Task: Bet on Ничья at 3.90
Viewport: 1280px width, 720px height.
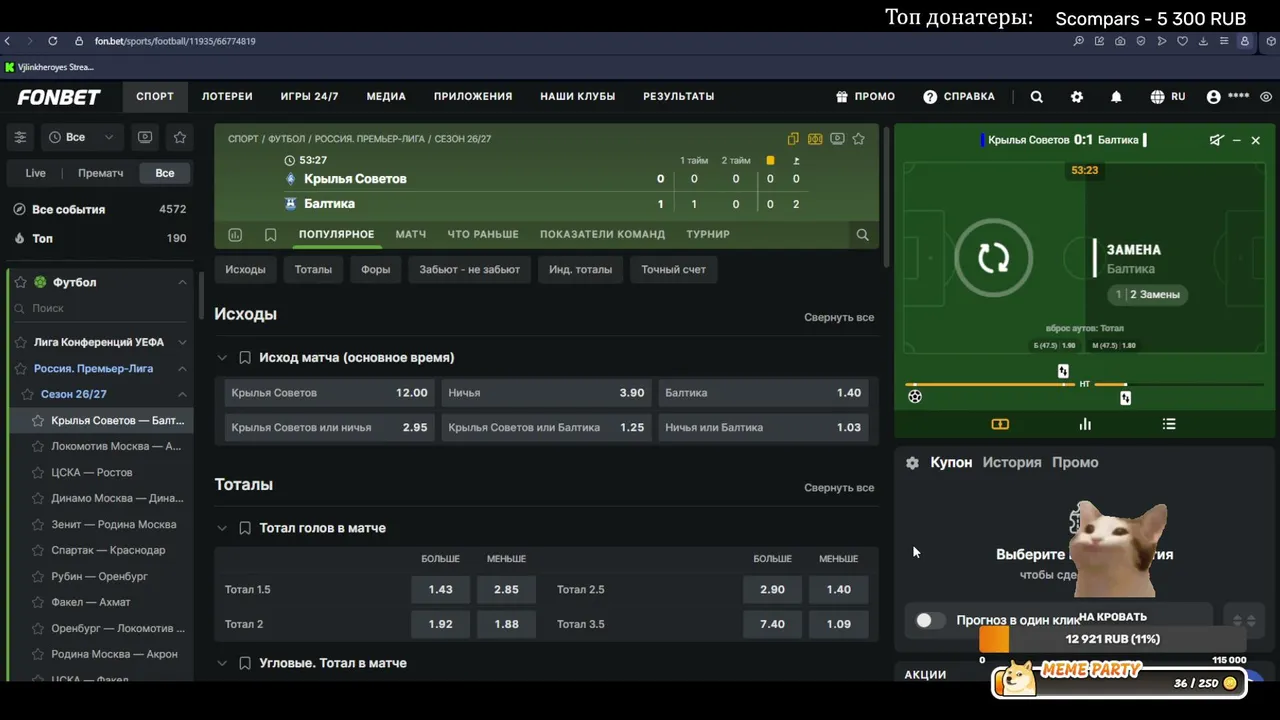Action: (546, 393)
